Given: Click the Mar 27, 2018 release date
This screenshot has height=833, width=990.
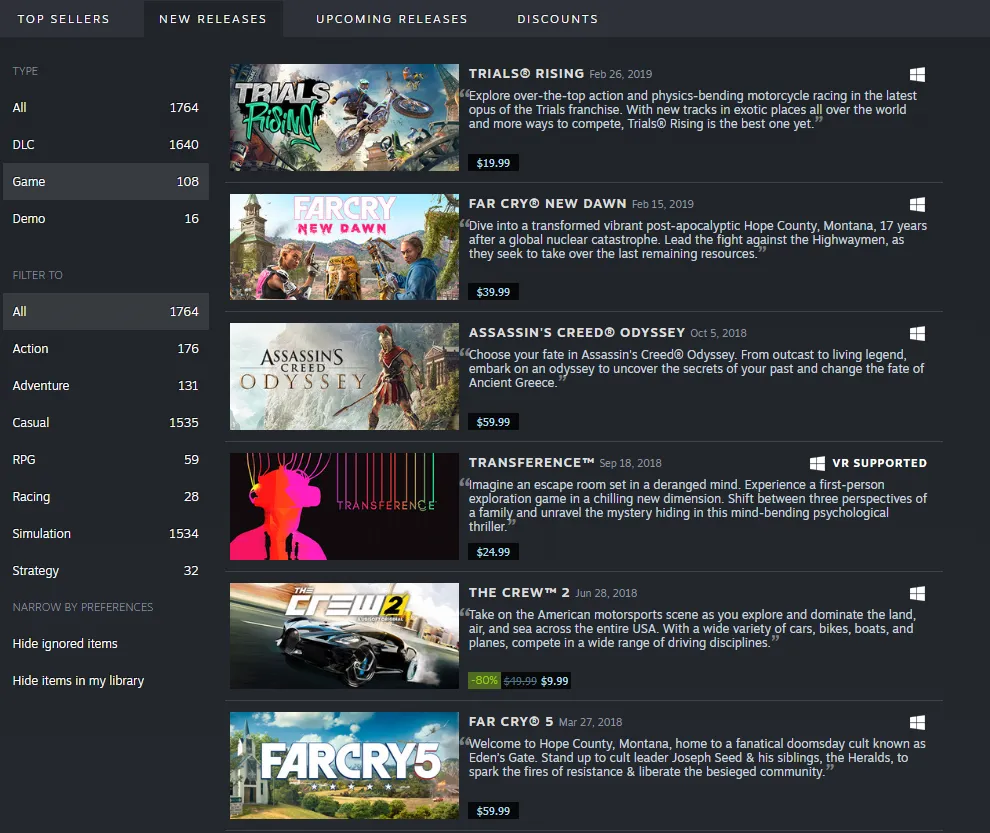Looking at the screenshot, I should click(590, 722).
